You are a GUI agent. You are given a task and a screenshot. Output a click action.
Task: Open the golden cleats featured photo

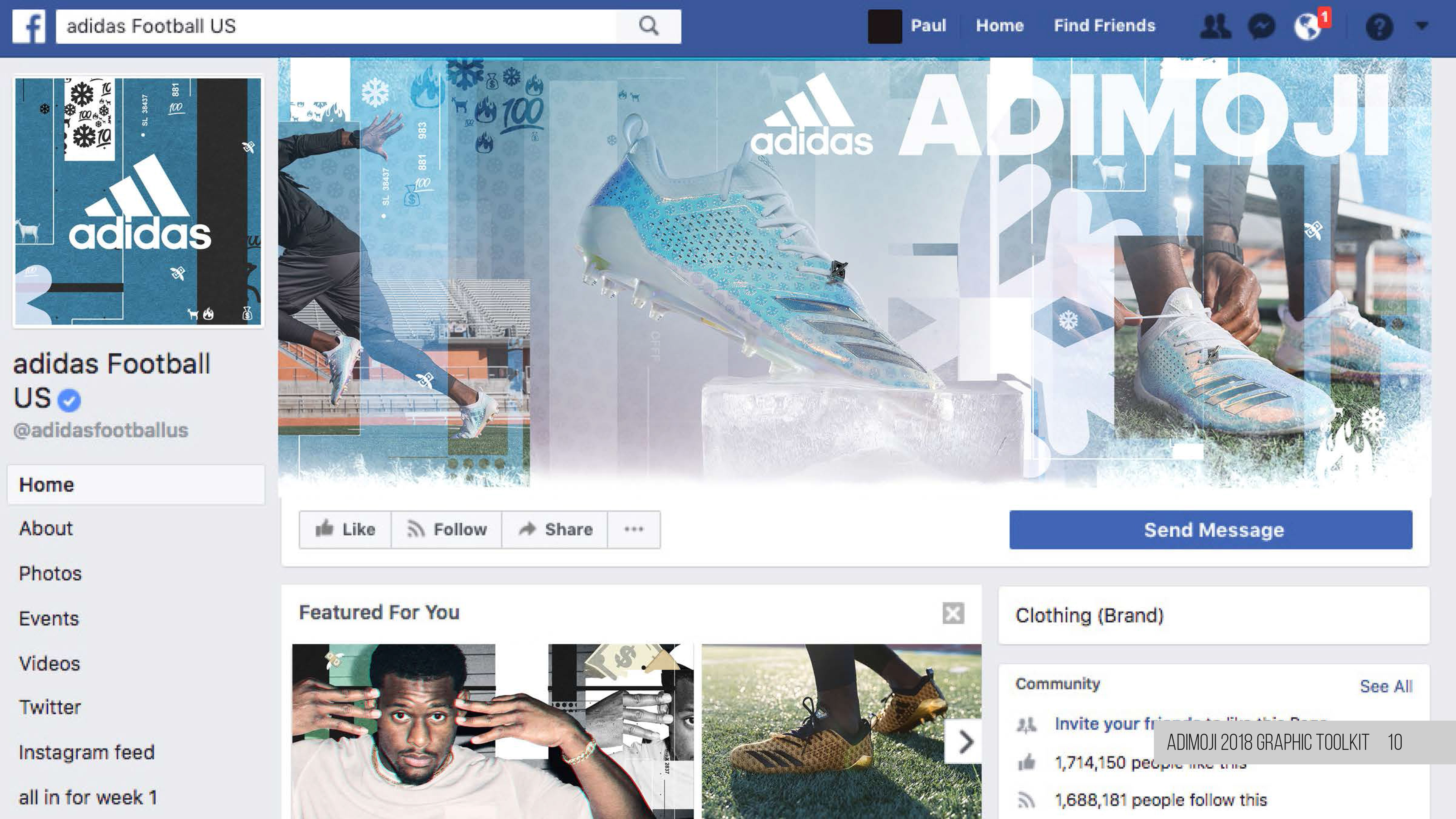pos(841,731)
